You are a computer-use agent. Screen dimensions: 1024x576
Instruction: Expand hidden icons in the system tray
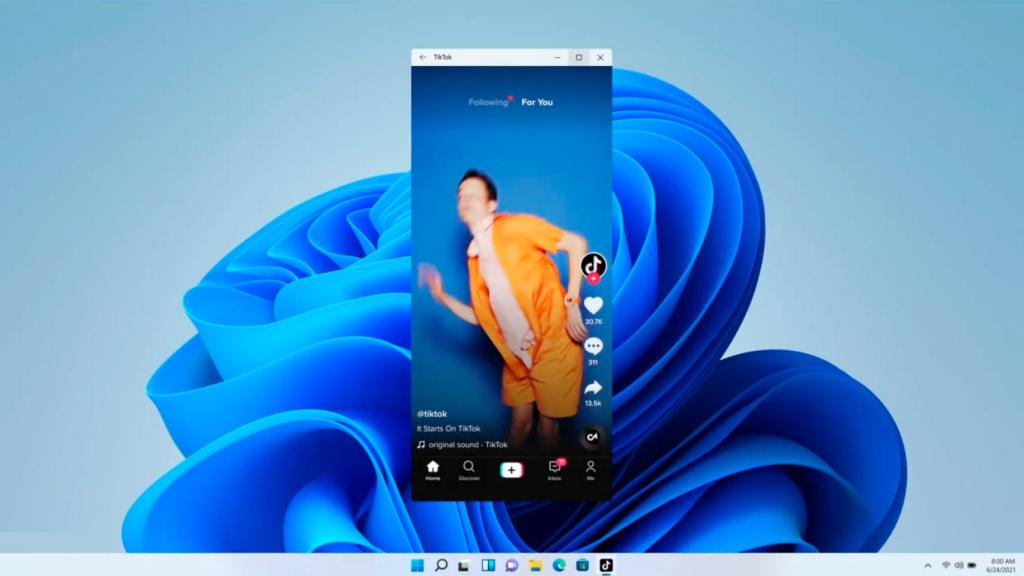coord(928,564)
